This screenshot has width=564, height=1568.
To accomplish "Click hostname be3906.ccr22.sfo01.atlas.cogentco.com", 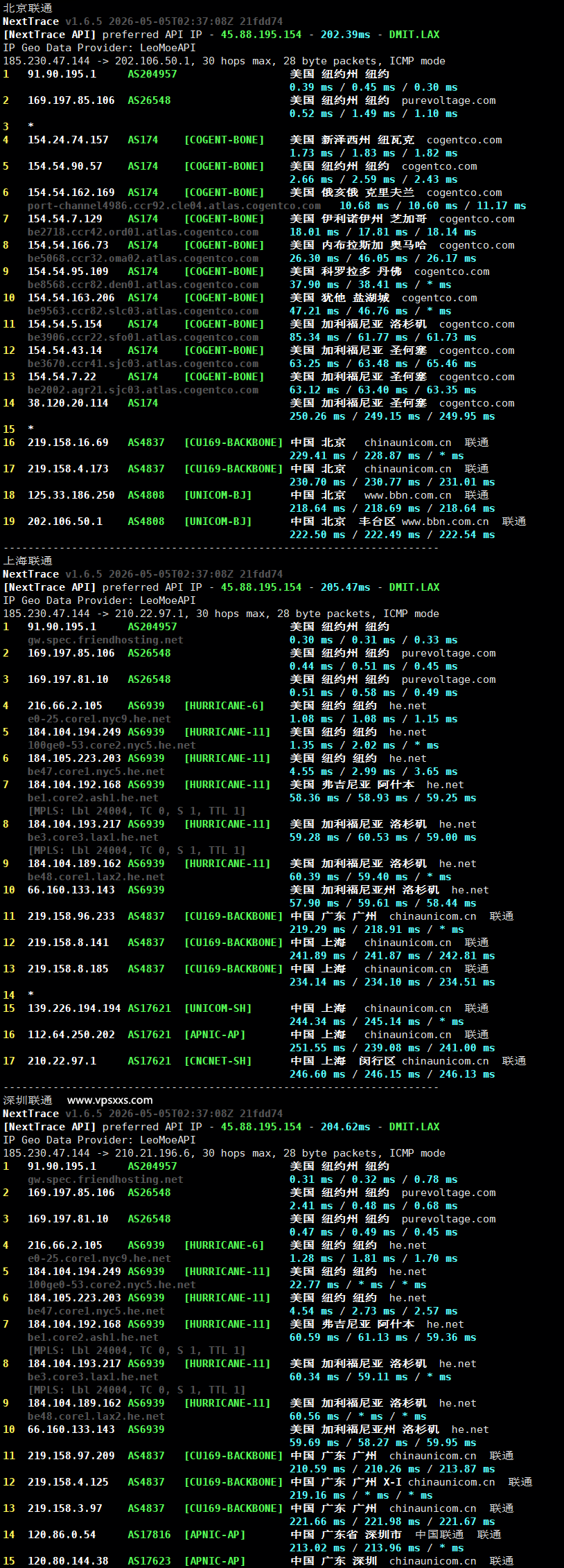I will point(143,337).
